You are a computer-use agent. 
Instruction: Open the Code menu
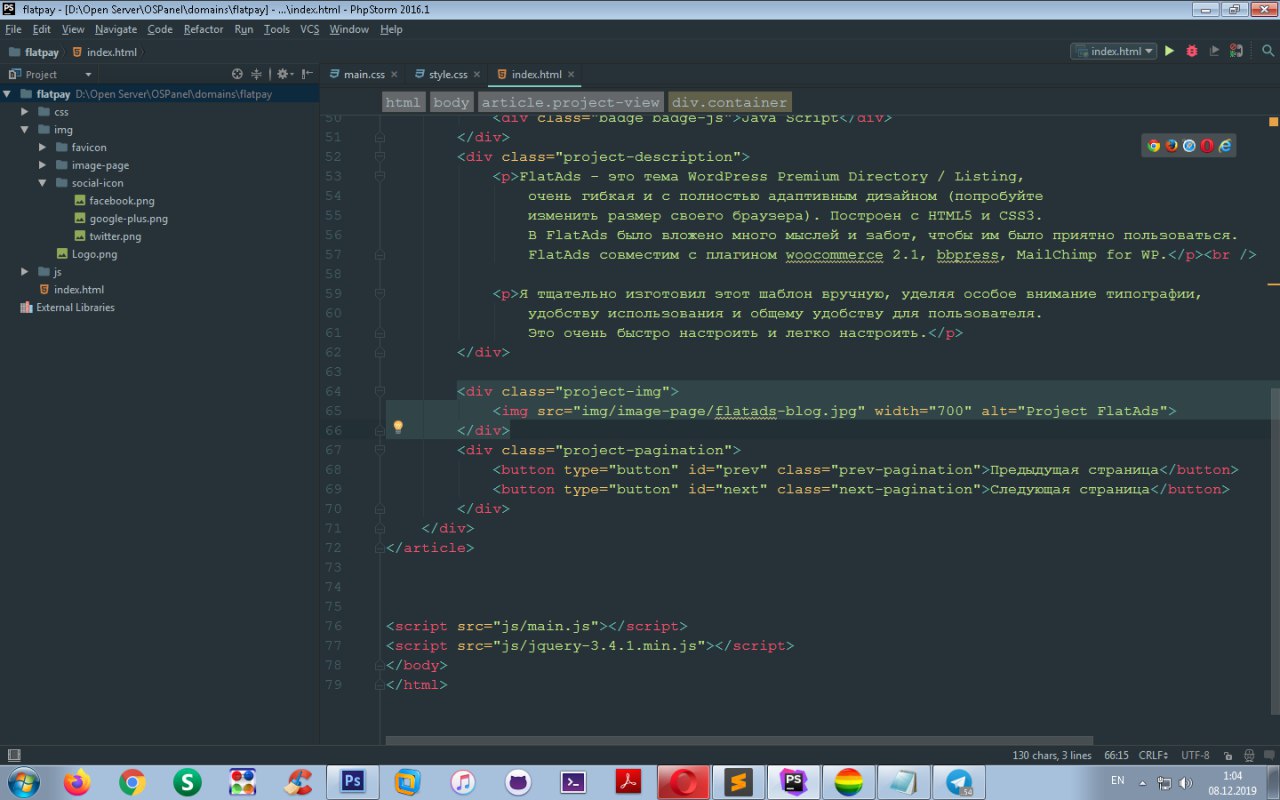160,29
